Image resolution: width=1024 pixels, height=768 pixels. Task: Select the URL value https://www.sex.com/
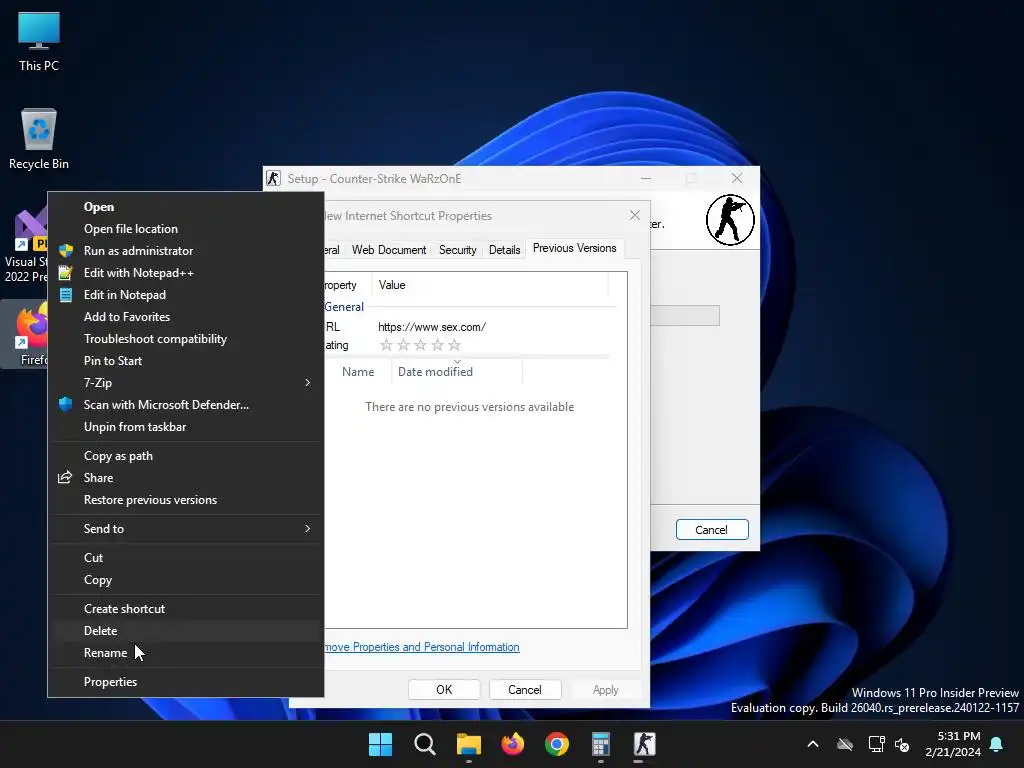click(432, 327)
